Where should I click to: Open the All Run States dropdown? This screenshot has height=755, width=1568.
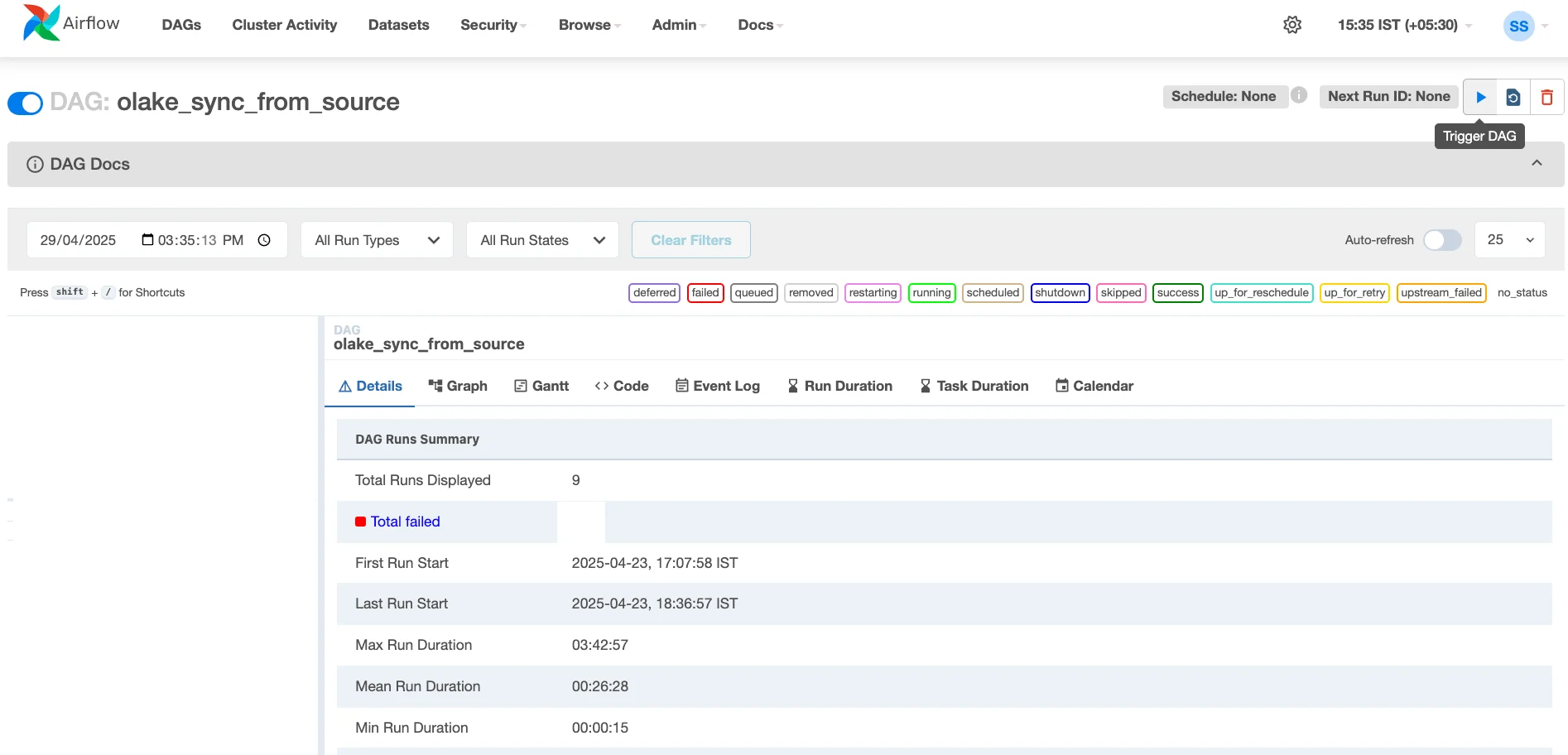click(542, 240)
